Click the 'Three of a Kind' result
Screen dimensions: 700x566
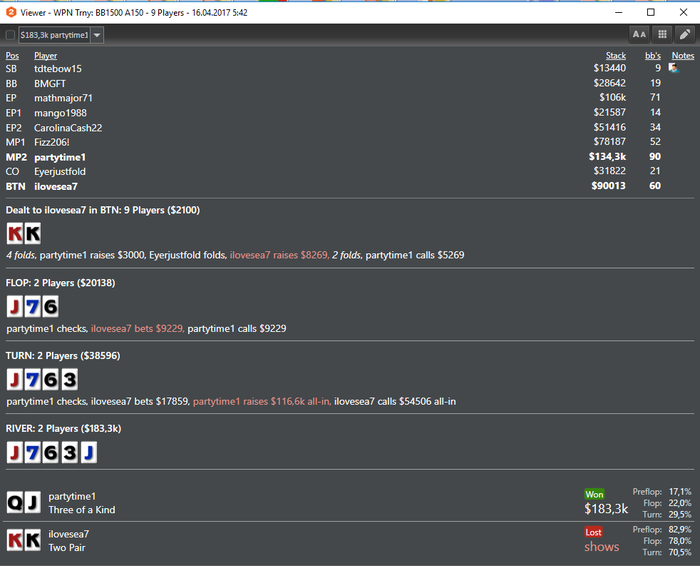click(82, 510)
